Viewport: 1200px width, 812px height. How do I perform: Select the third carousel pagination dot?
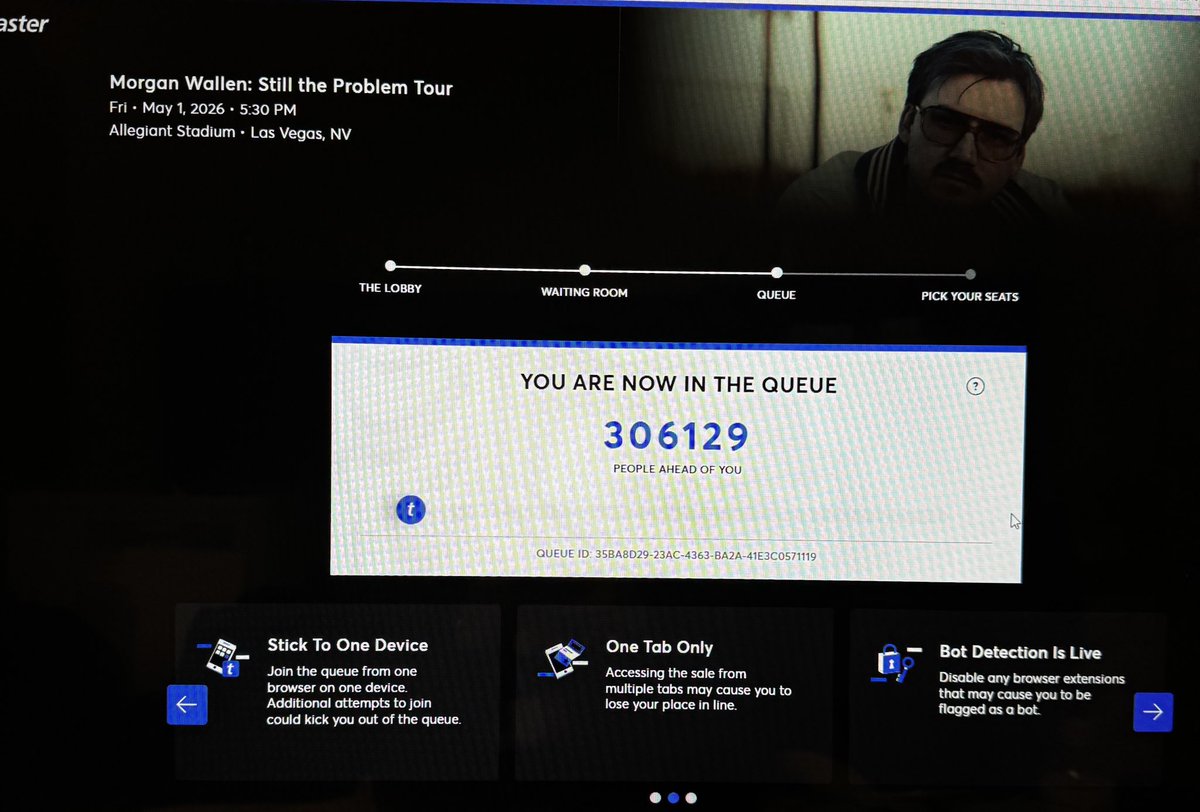coord(691,798)
